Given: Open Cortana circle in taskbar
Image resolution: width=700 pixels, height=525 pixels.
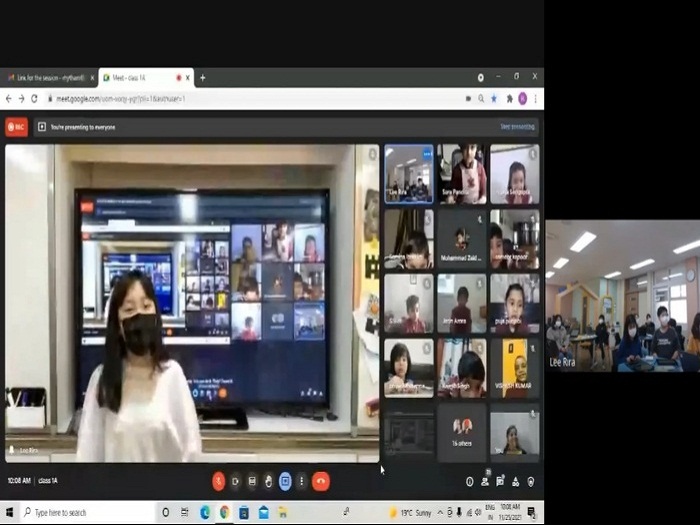Looking at the screenshot, I should pos(166,512).
